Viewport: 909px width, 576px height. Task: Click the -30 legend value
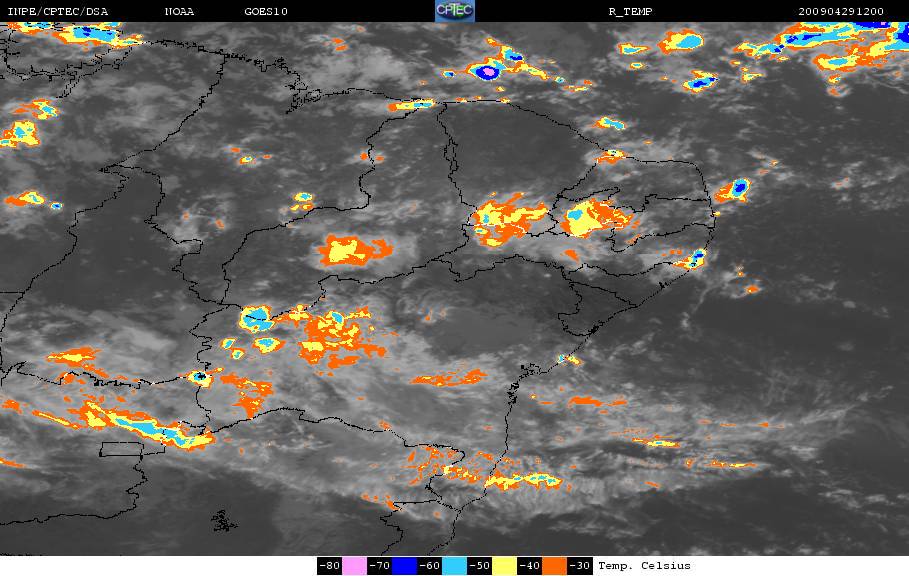coord(580,566)
